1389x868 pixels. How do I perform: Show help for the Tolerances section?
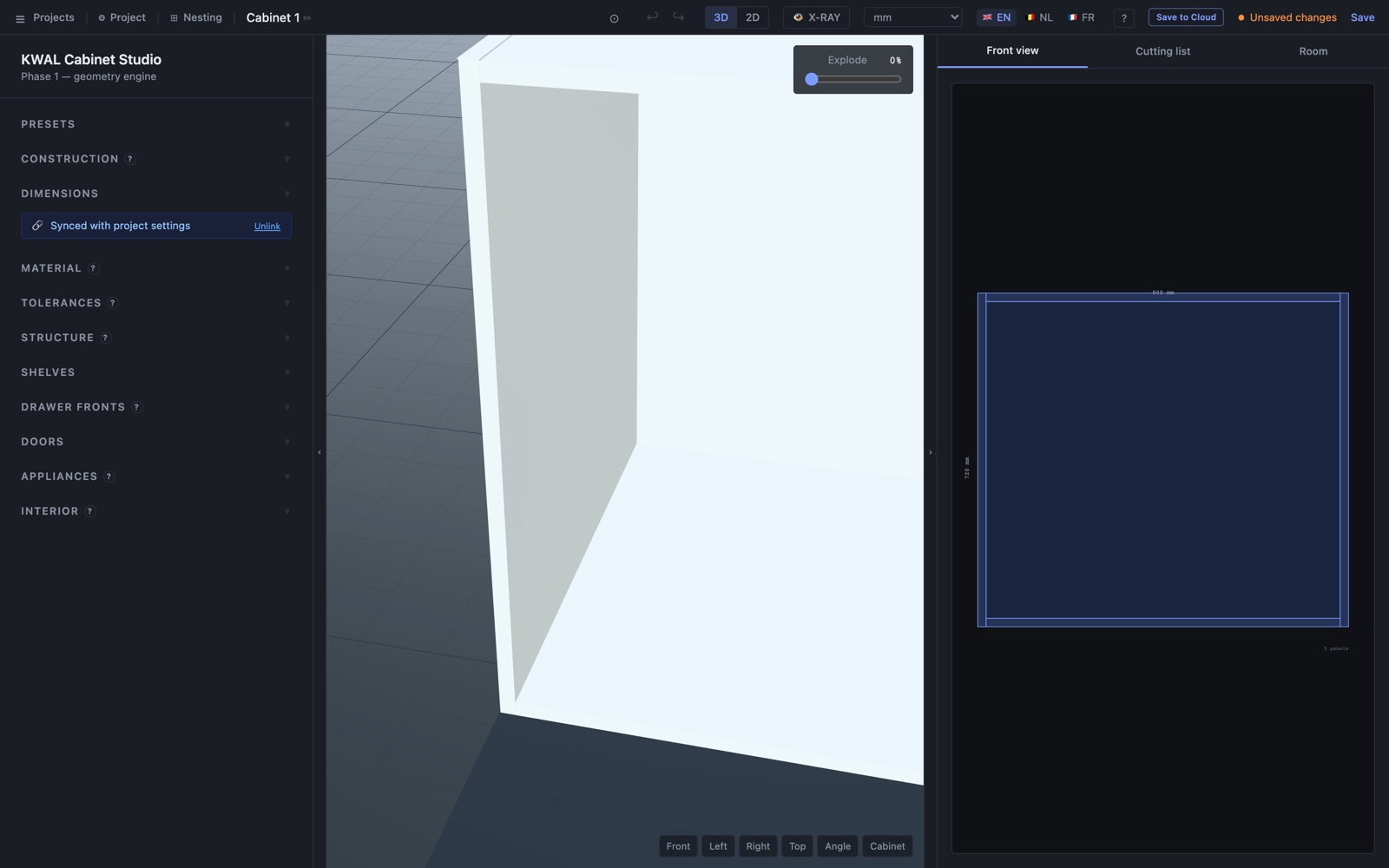click(x=113, y=303)
